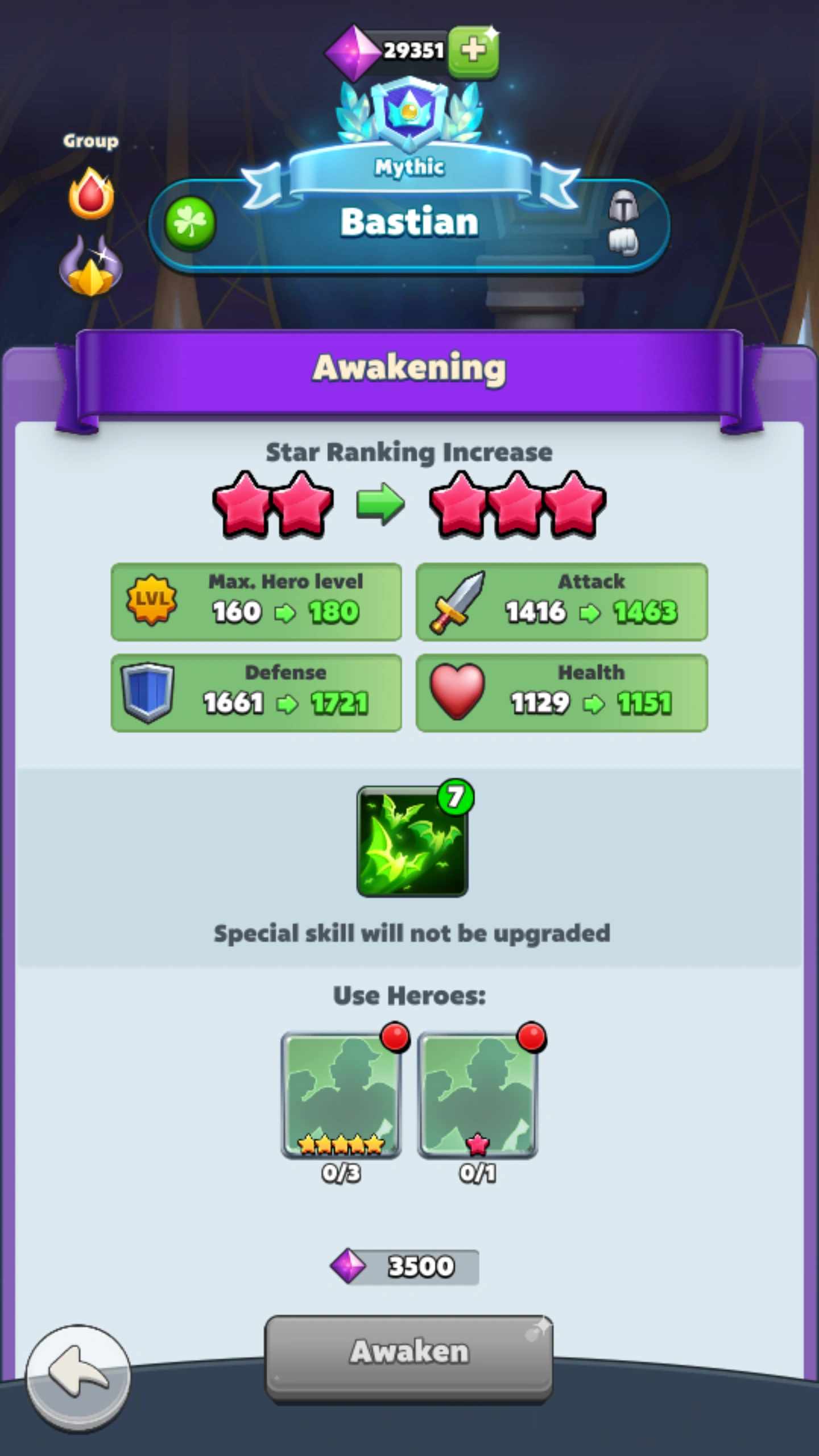Image resolution: width=819 pixels, height=1456 pixels.
Task: Click the grey Awaken button
Action: 409,1357
